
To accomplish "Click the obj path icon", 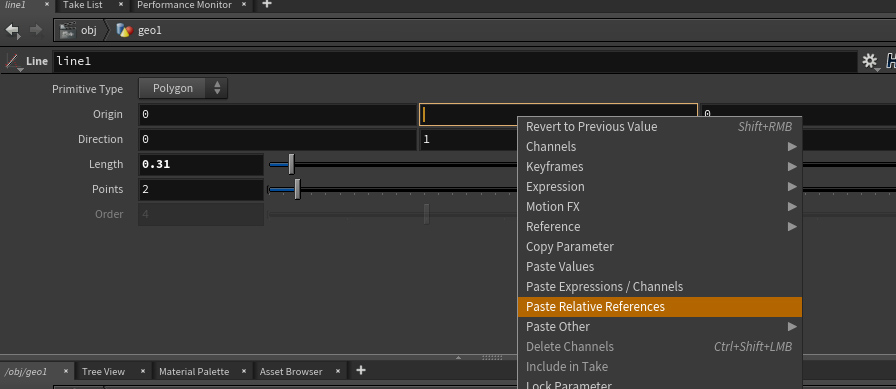I will pos(67,30).
